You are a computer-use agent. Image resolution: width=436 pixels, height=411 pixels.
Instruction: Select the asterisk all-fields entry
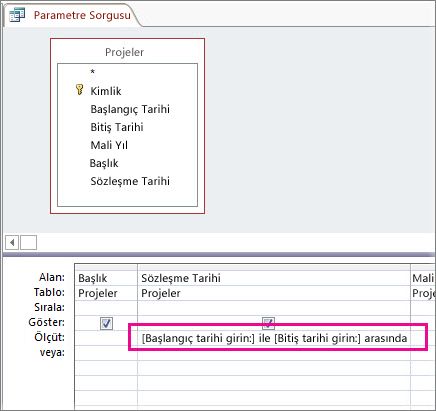(93, 72)
